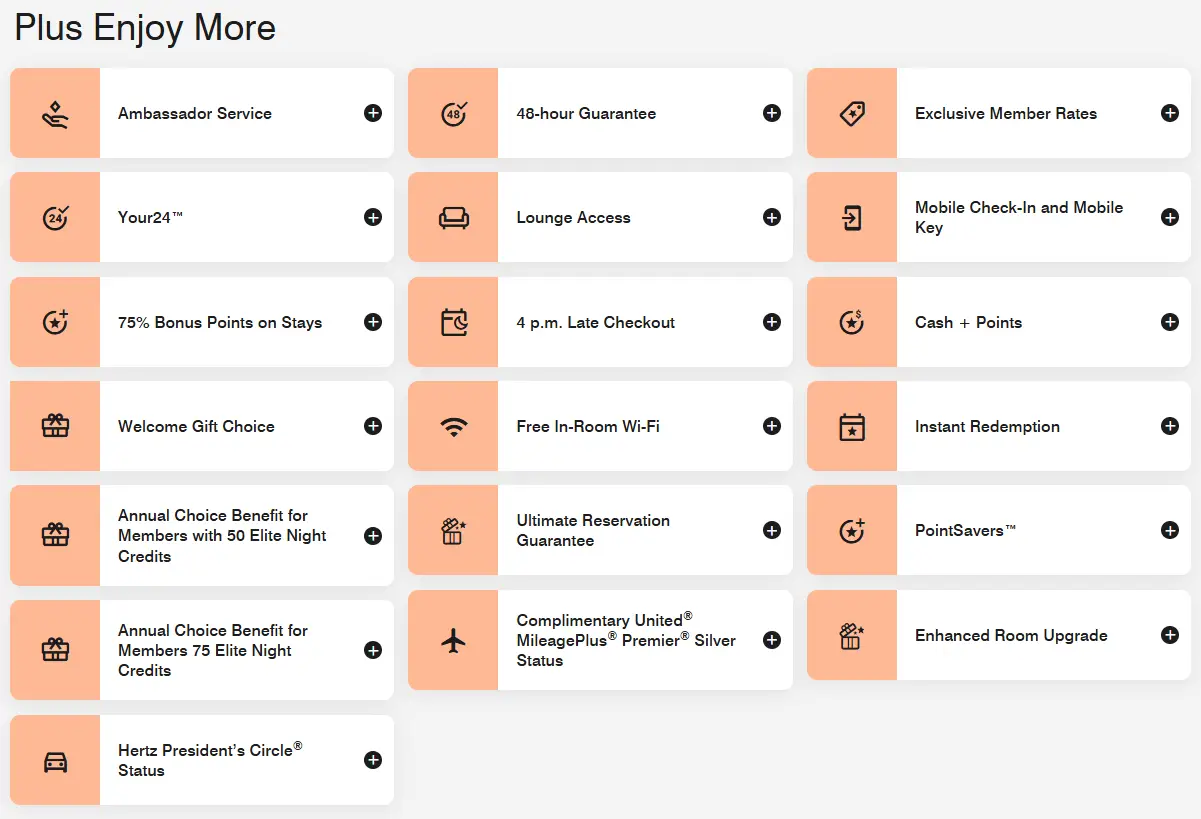Expand the Cash + Points plus button
1201x819 pixels.
pyautogui.click(x=1169, y=322)
